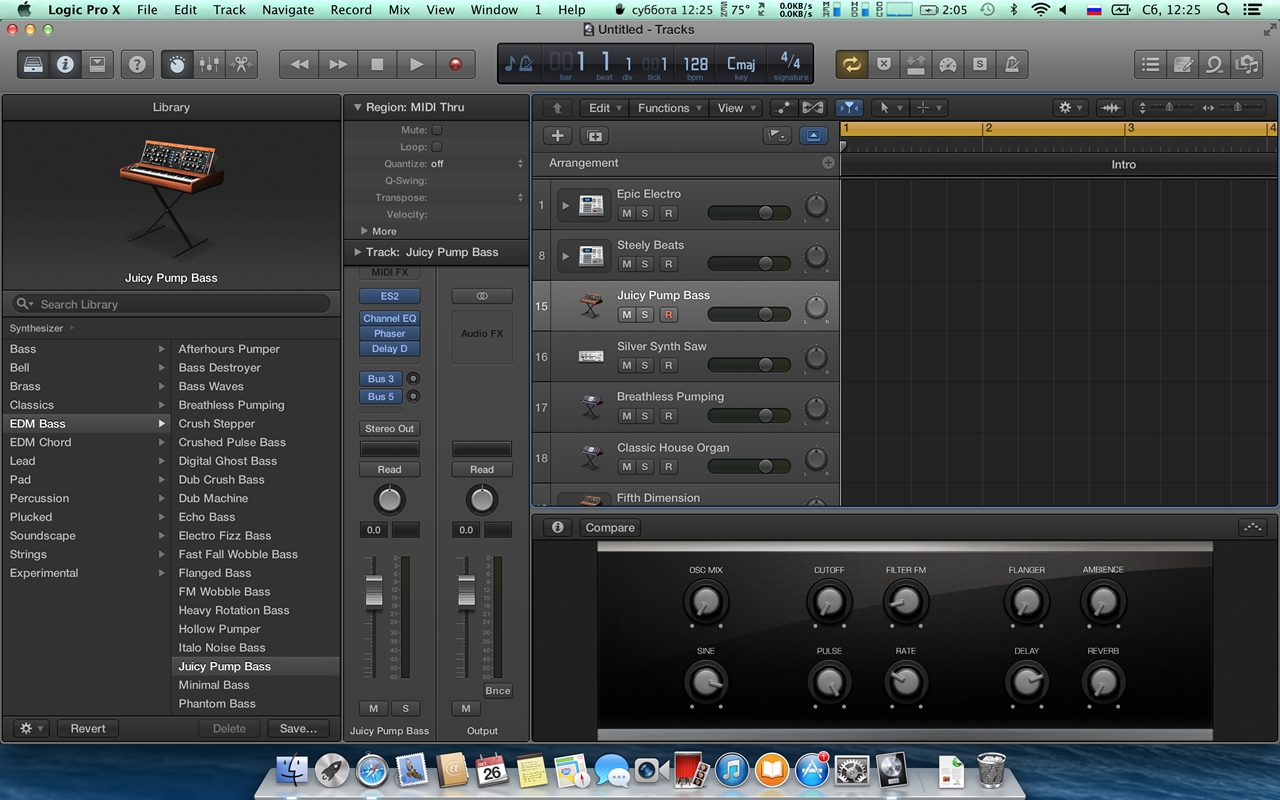This screenshot has width=1280, height=800.
Task: Toggle the Metronome click button
Action: coord(1012,64)
